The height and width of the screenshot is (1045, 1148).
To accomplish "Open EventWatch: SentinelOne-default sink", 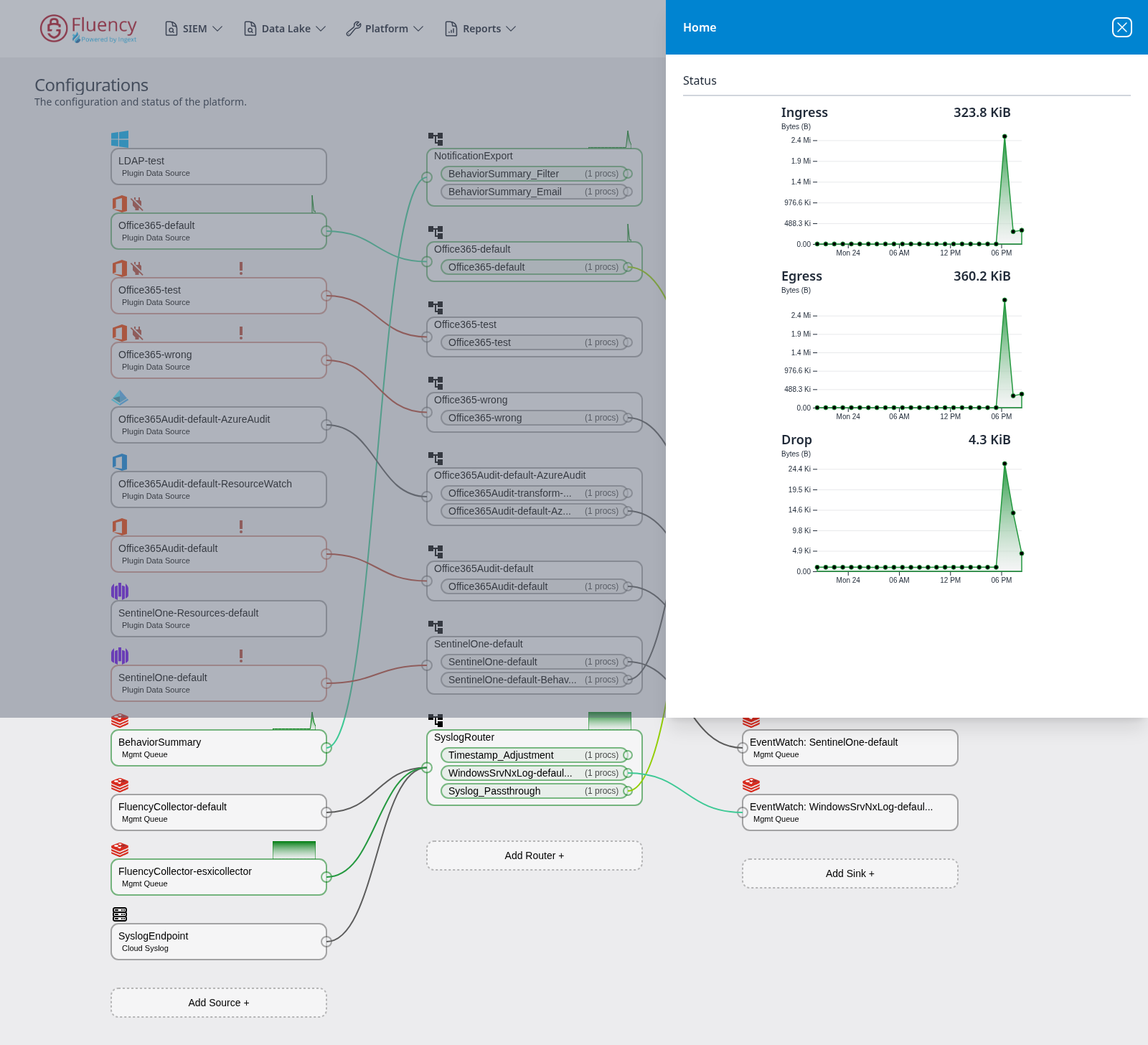I will click(x=850, y=748).
